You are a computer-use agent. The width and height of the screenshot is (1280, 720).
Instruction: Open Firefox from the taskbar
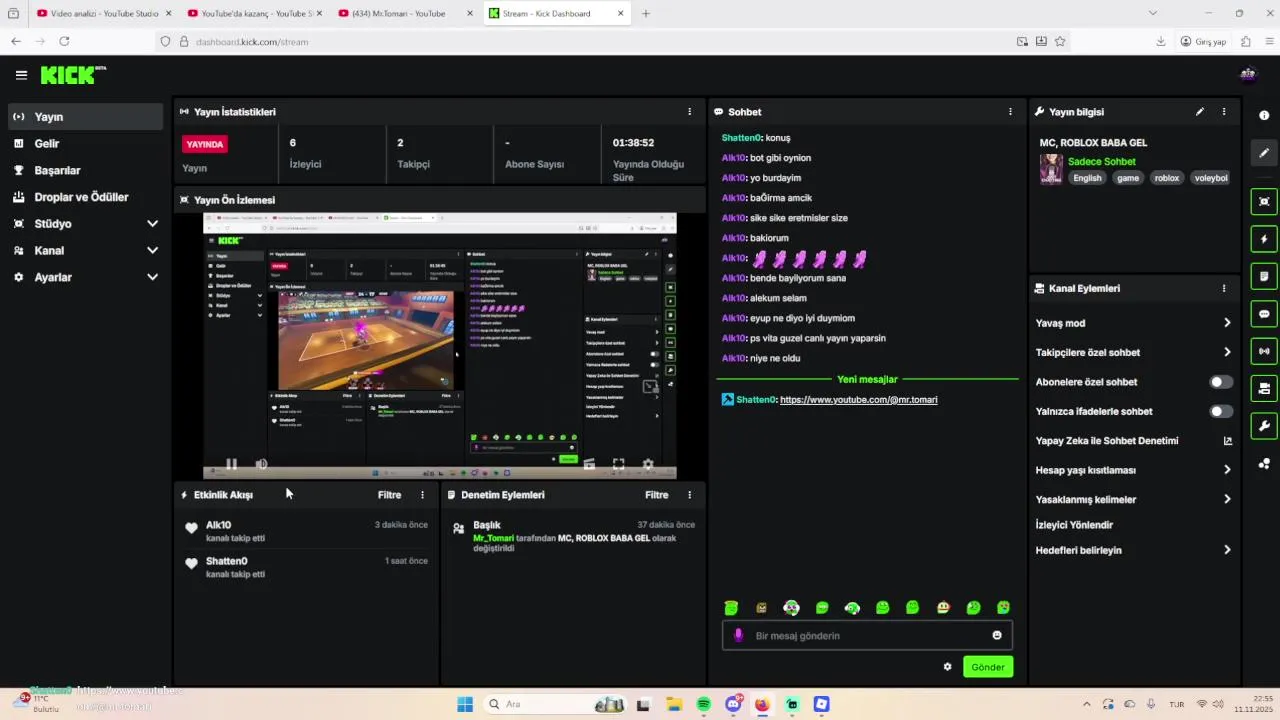click(x=762, y=704)
